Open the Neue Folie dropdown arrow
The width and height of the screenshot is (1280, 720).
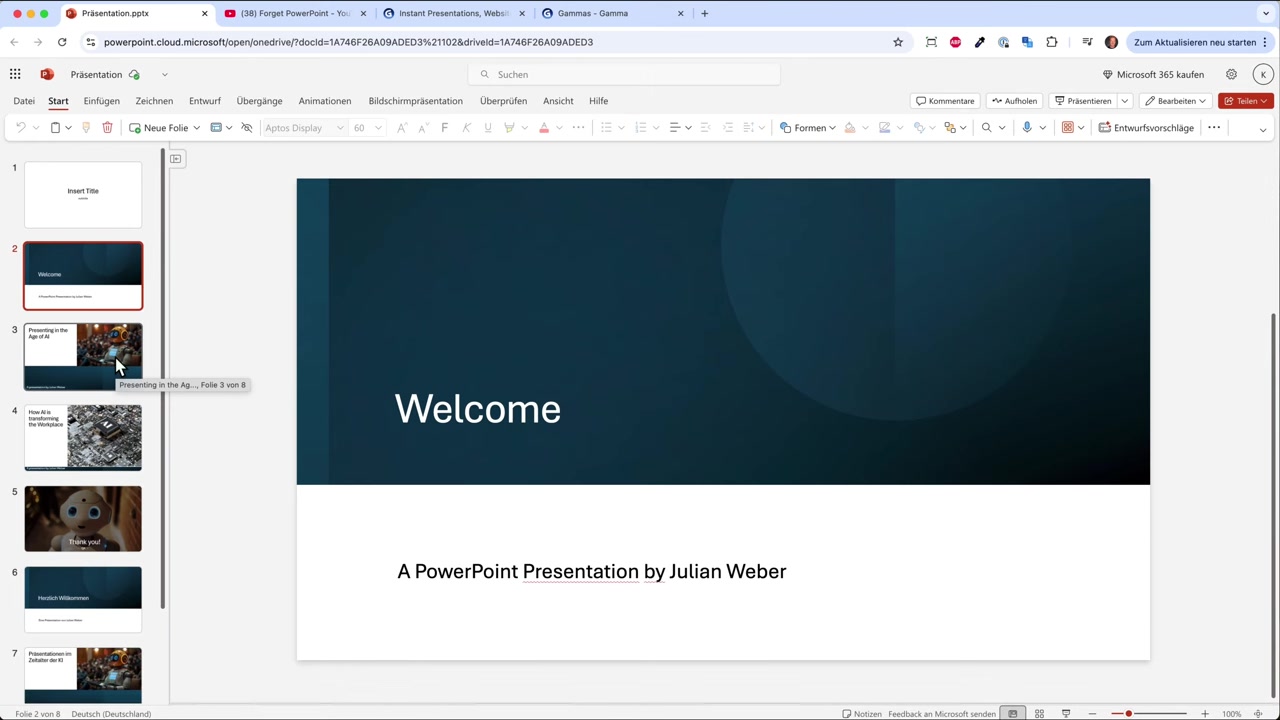pos(196,128)
